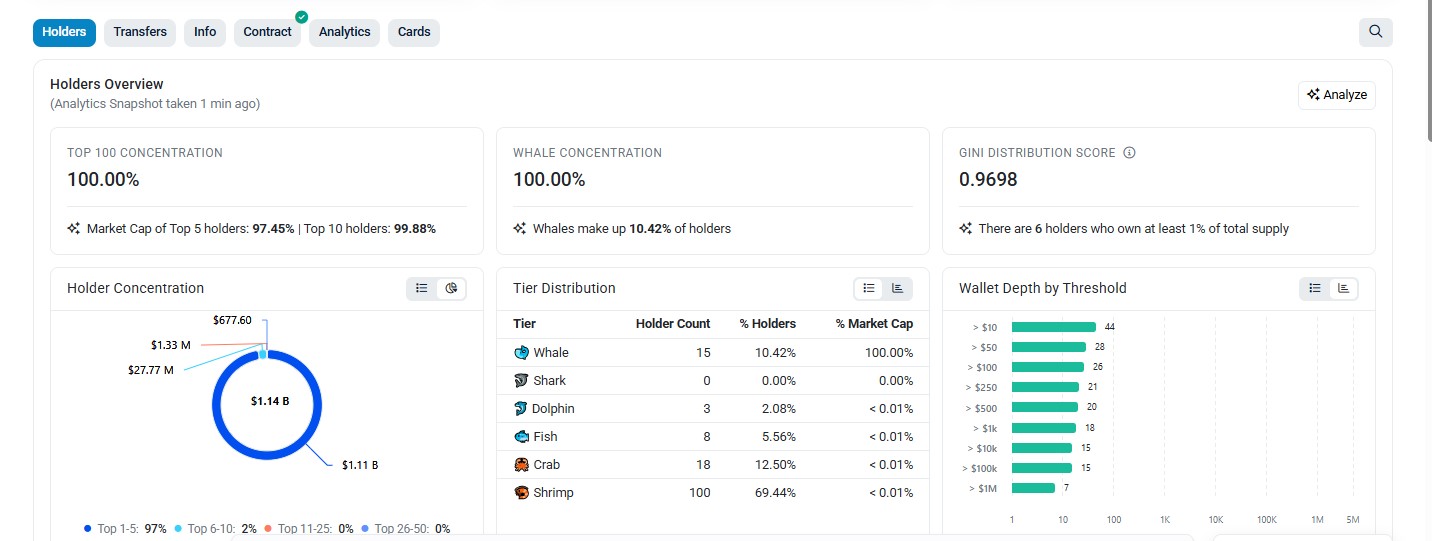Click the > $100 wallet depth bar
This screenshot has height=541, width=1432.
[x=1048, y=367]
